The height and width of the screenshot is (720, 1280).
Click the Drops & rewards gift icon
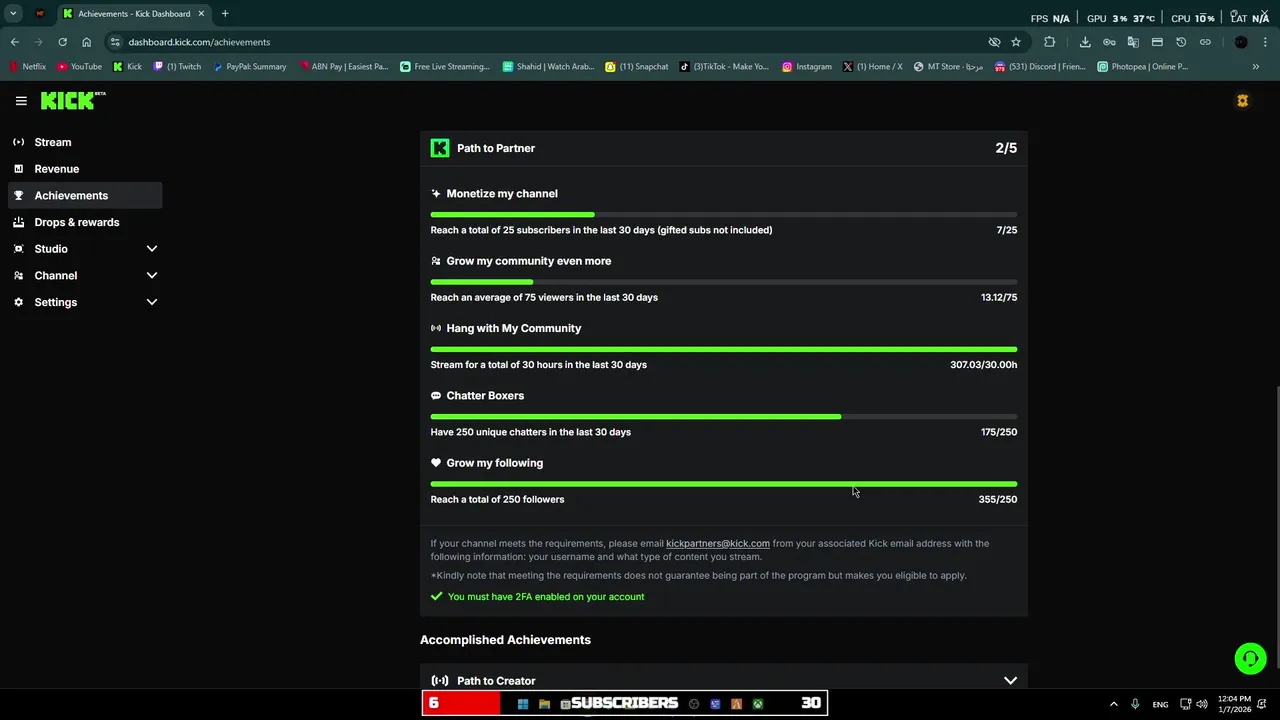click(x=18, y=222)
